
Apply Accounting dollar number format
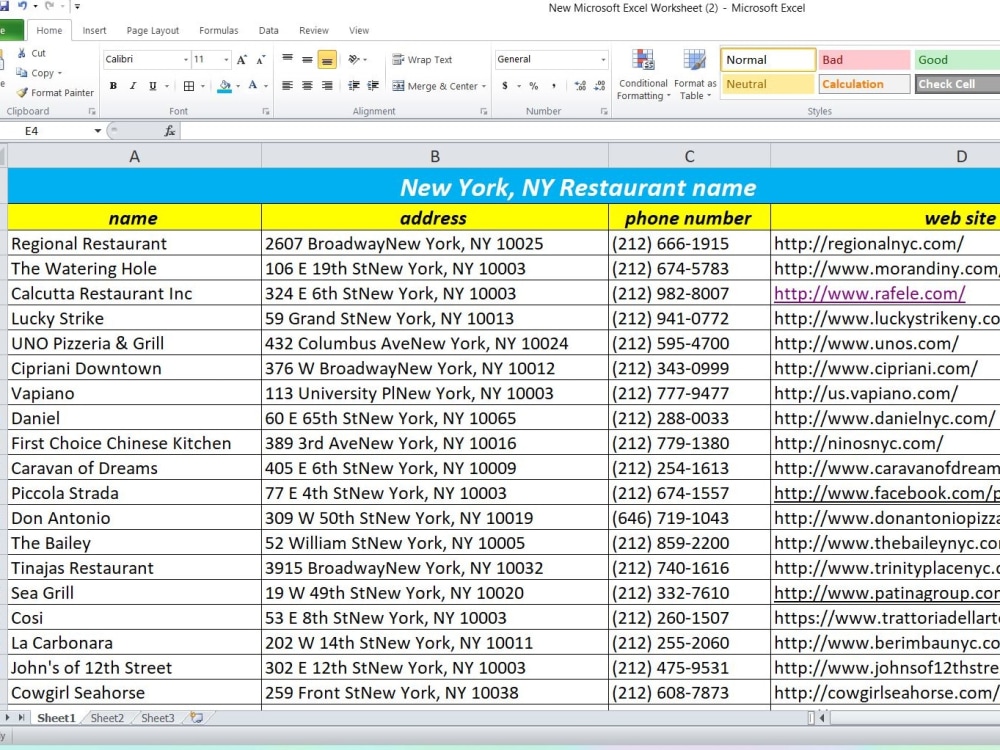[x=504, y=85]
